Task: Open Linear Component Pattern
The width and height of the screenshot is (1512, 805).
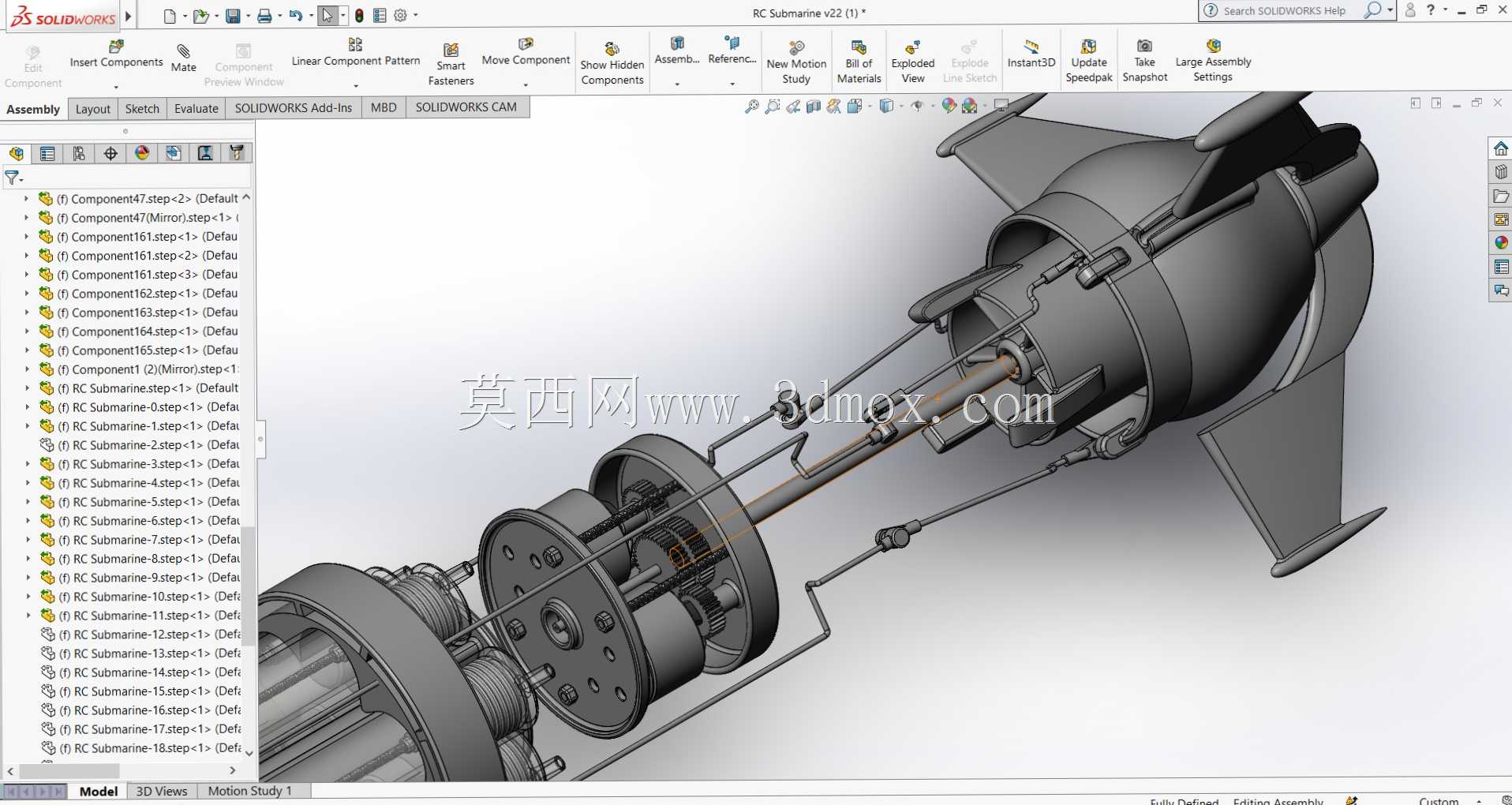Action: [355, 54]
